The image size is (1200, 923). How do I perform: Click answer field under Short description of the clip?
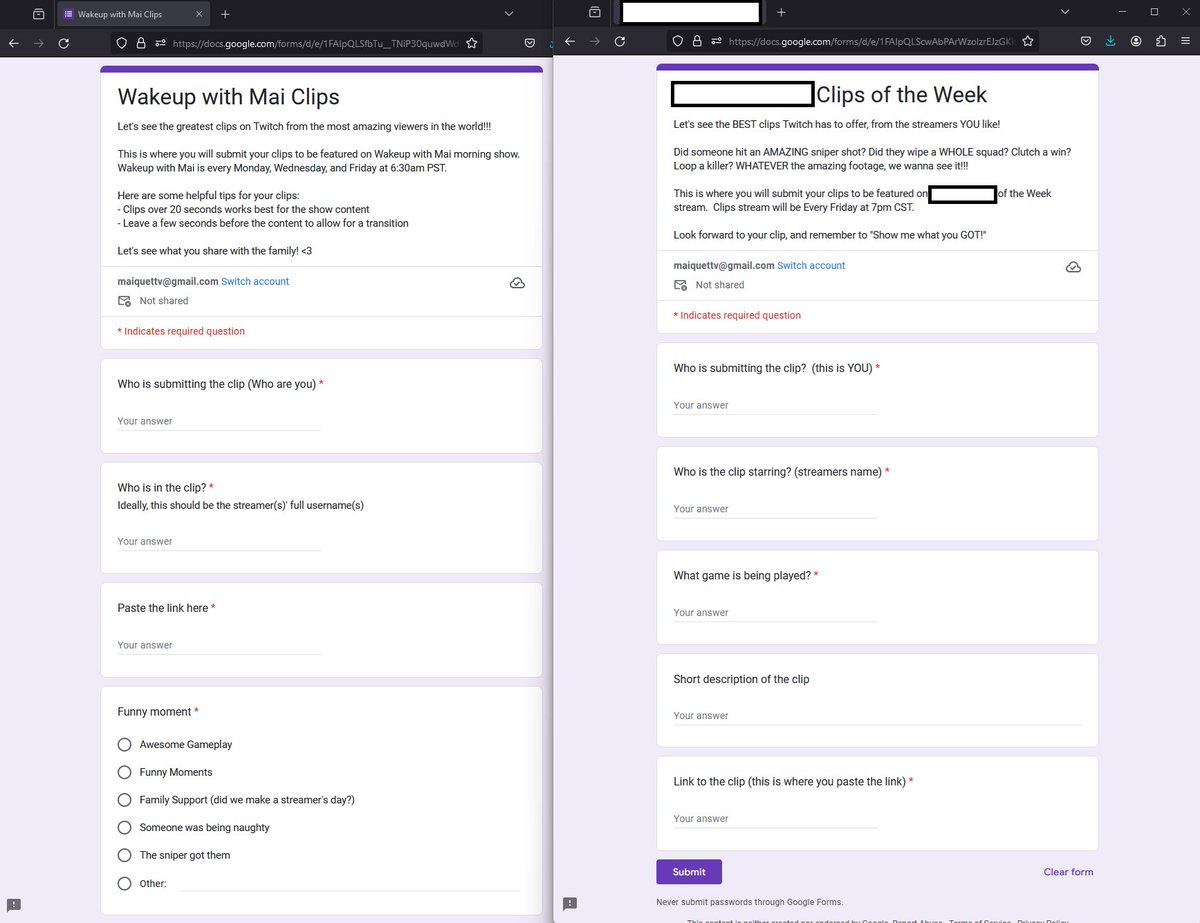(877, 715)
